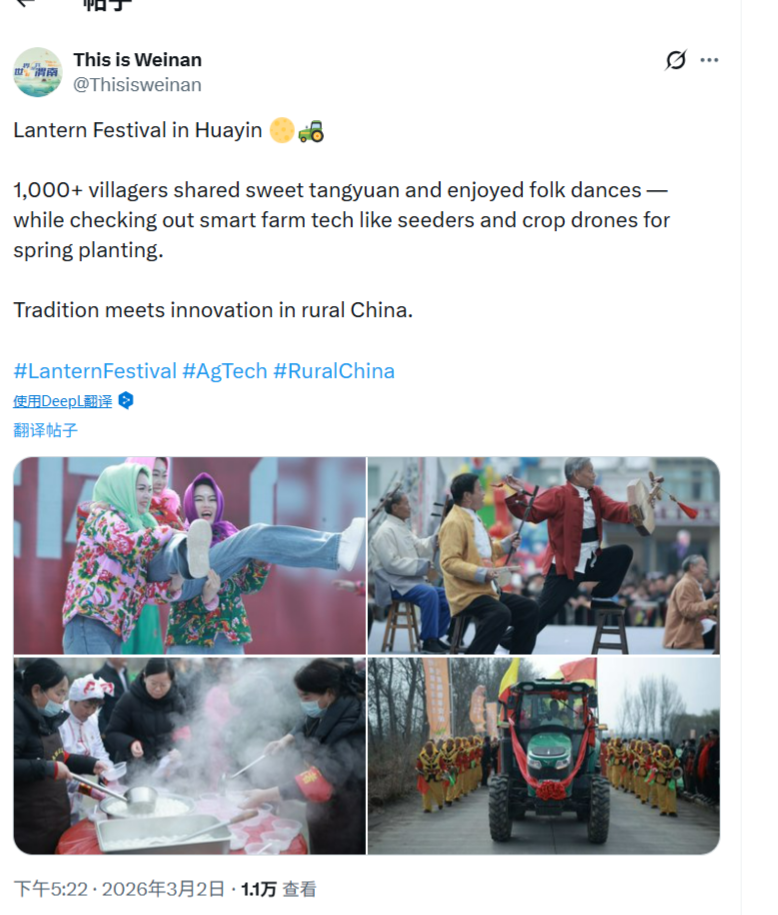Image resolution: width=778 pixels, height=915 pixels.
Task: Open the #RuralChina hashtag
Action: [334, 371]
